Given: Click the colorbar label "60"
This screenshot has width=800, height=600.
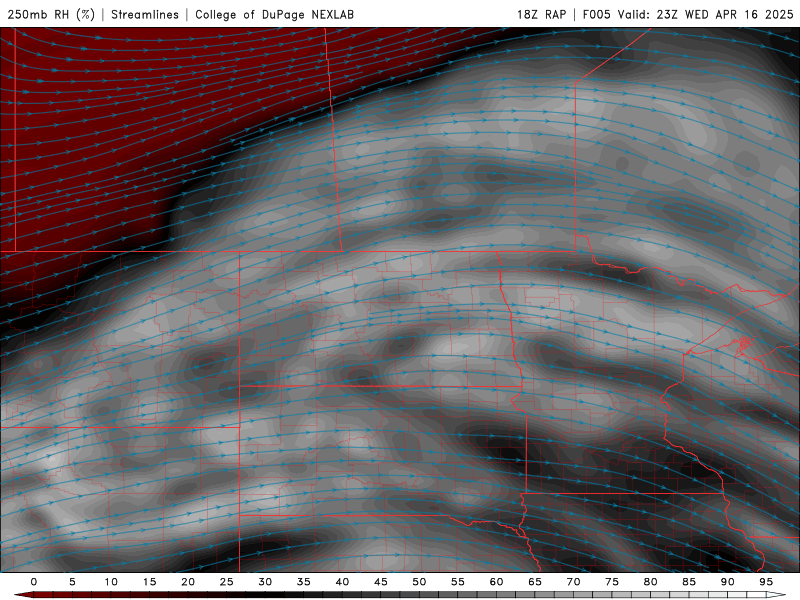Looking at the screenshot, I should pyautogui.click(x=496, y=582).
